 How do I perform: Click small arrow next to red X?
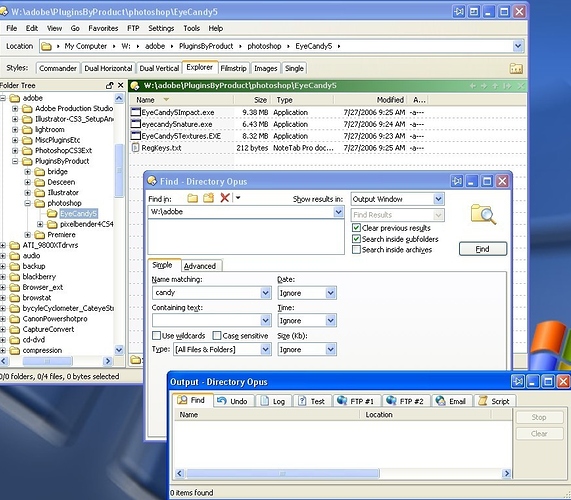tap(238, 198)
